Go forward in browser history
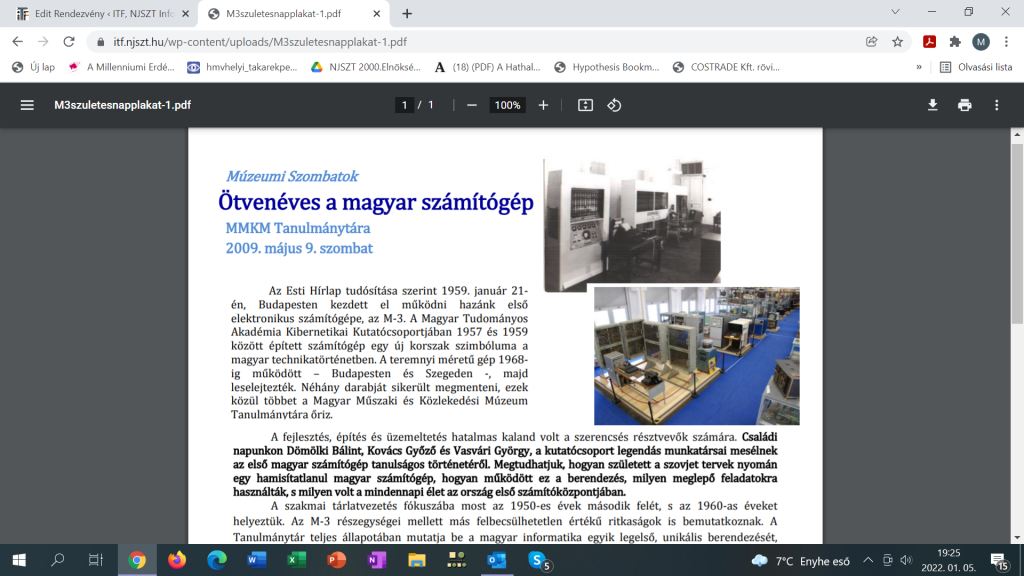The height and width of the screenshot is (576, 1024). pyautogui.click(x=43, y=42)
